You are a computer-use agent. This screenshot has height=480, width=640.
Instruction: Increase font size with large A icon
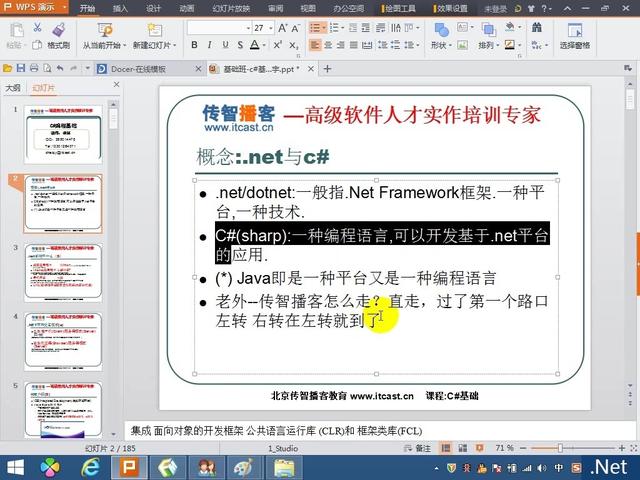click(282, 28)
